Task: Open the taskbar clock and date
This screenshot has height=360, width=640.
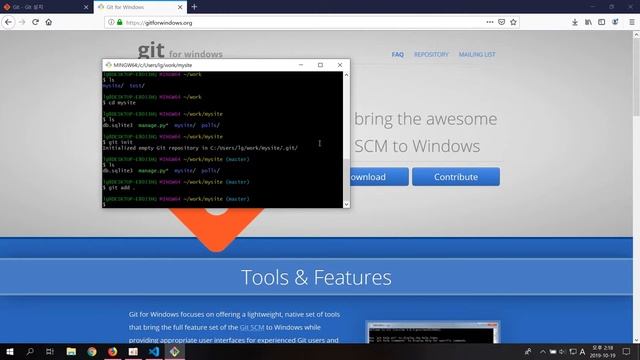Action: tap(602, 351)
